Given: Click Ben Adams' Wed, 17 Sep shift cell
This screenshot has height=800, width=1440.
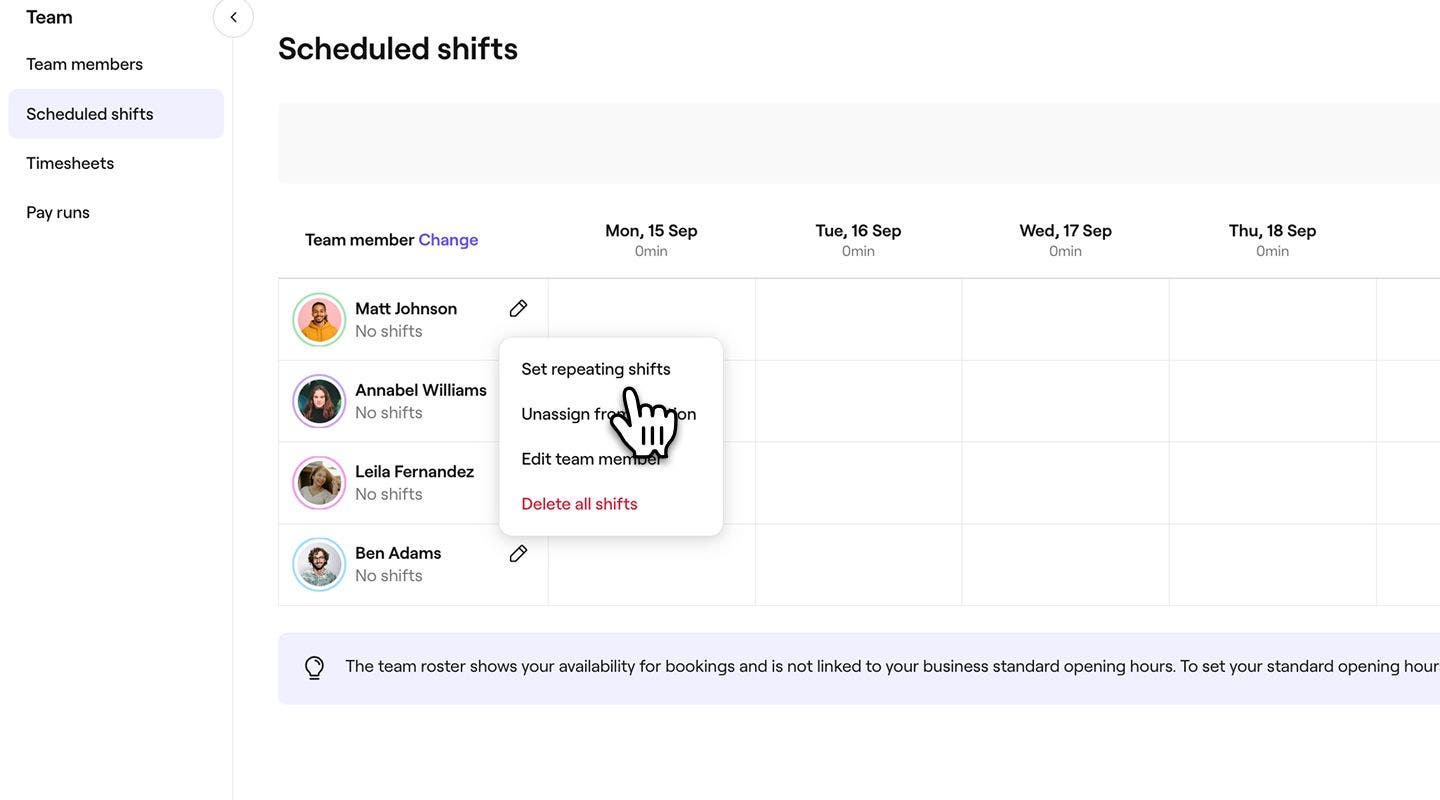Looking at the screenshot, I should (x=1065, y=565).
